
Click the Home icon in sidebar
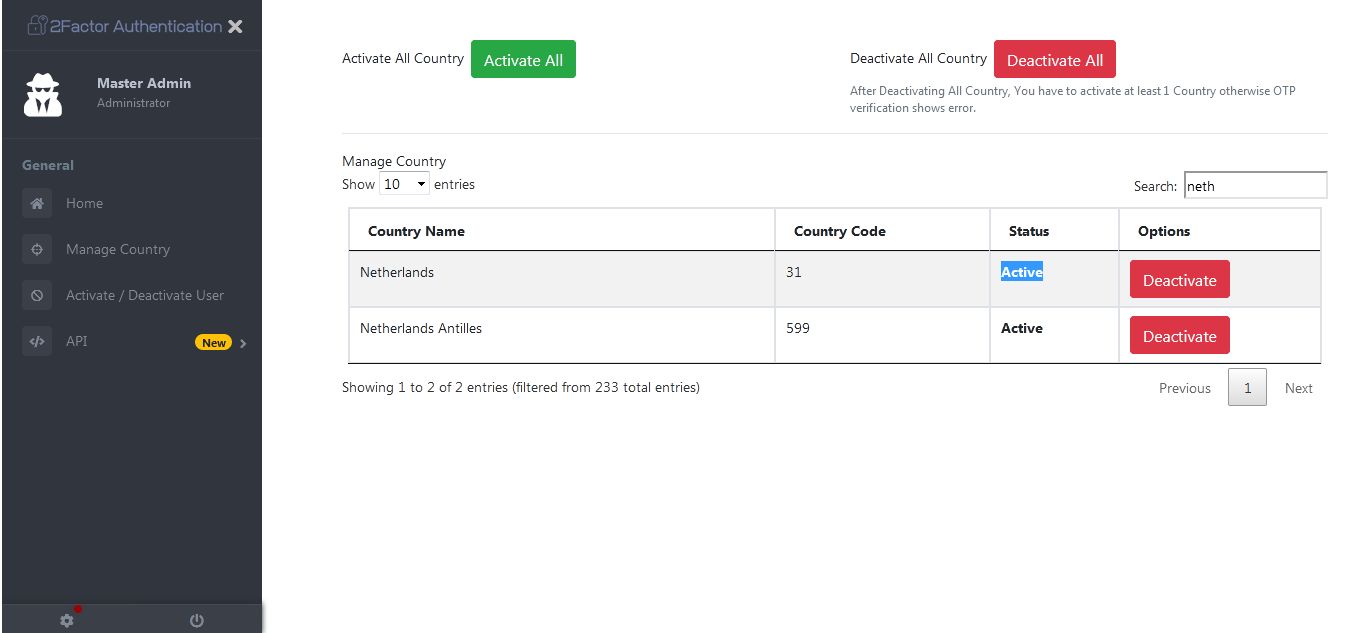[37, 203]
